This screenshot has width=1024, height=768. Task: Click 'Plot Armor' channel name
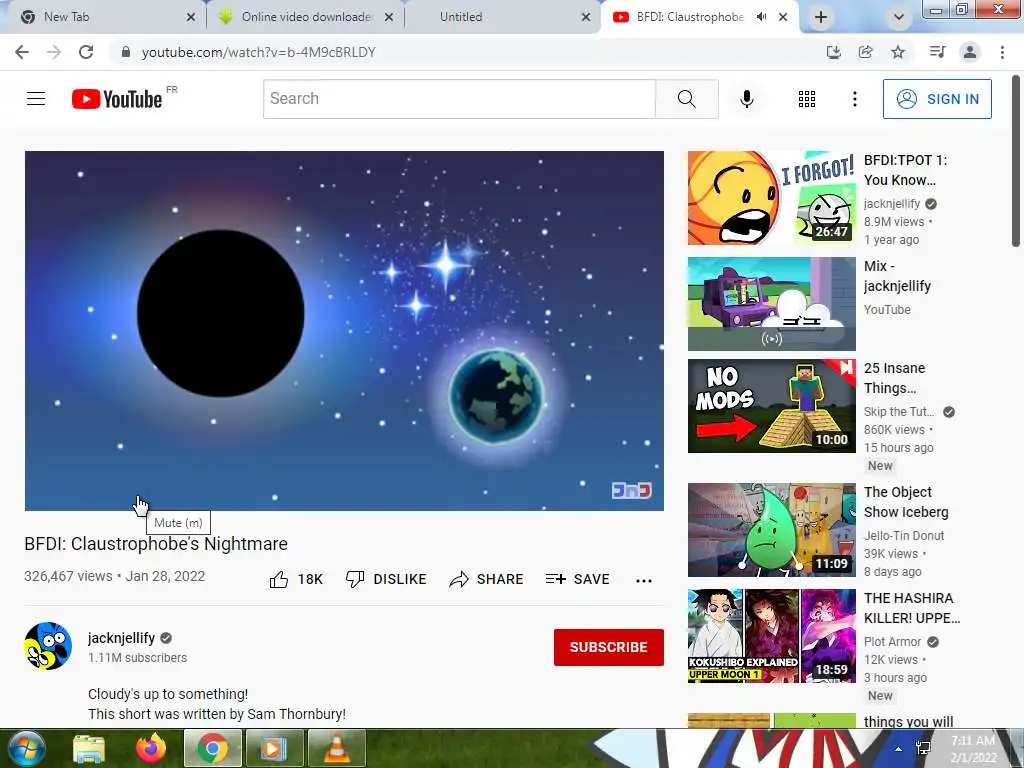(x=892, y=641)
